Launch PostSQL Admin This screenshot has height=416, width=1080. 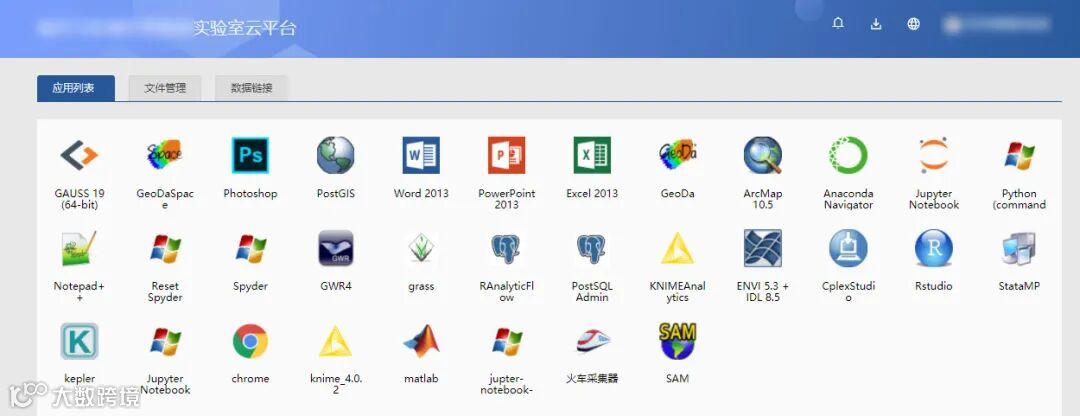point(592,248)
